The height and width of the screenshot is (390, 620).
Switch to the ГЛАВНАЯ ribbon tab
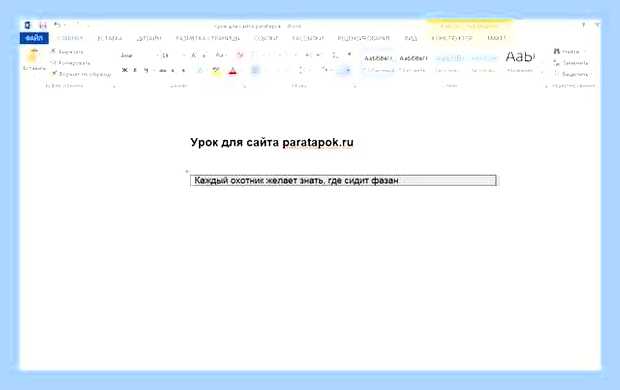[x=70, y=38]
